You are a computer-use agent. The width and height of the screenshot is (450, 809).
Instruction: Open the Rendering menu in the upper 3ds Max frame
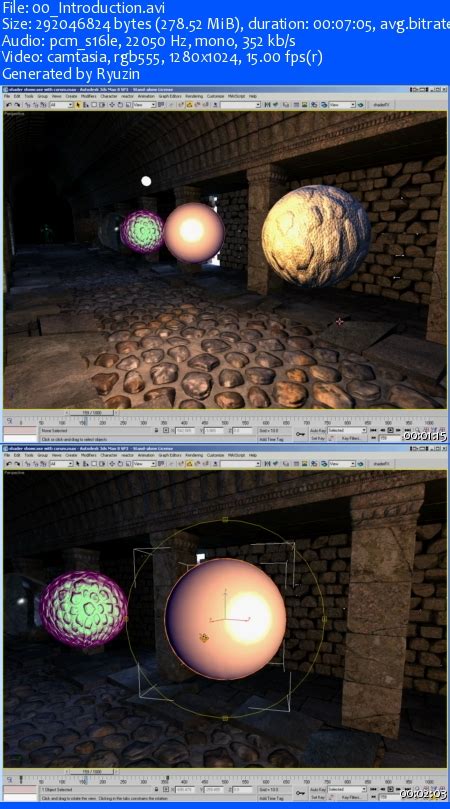coord(194,96)
